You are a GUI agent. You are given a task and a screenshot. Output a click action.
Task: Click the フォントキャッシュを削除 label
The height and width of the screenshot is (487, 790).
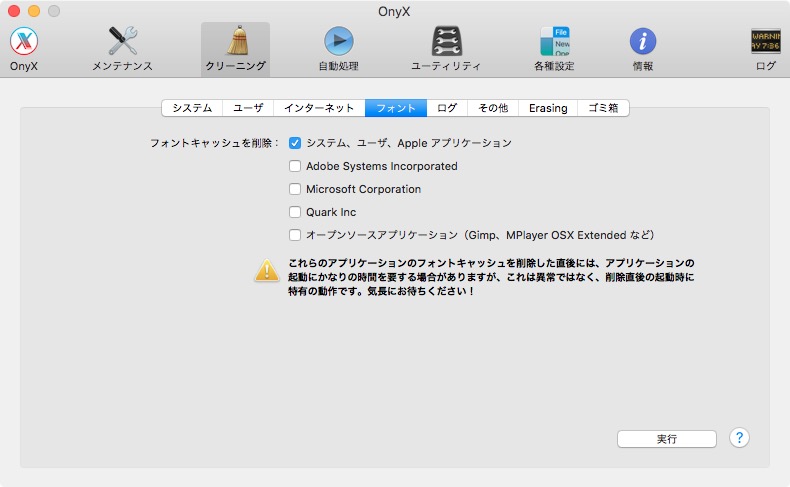pyautogui.click(x=214, y=143)
